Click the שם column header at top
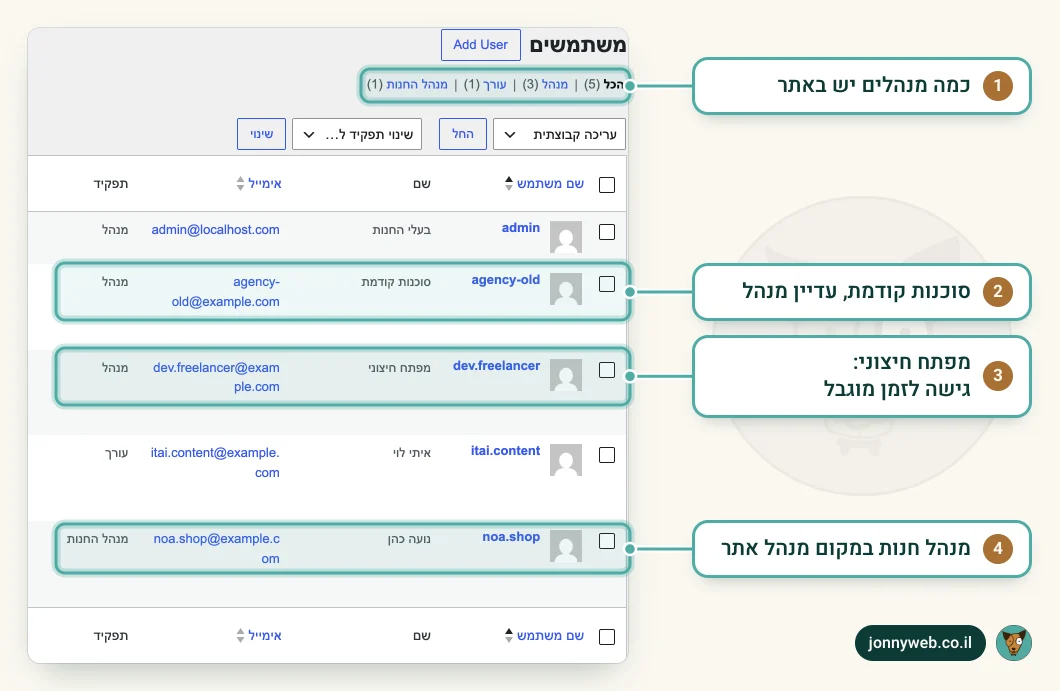 [x=422, y=184]
